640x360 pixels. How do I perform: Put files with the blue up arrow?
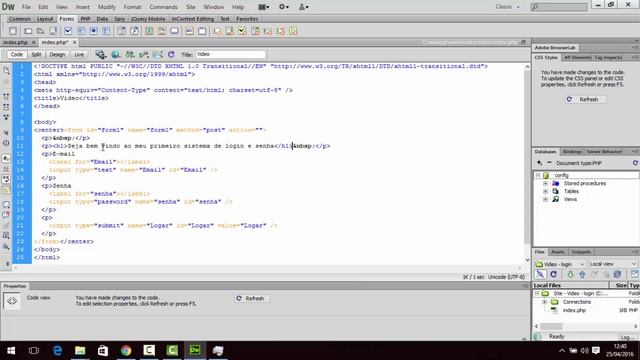[x=582, y=274]
